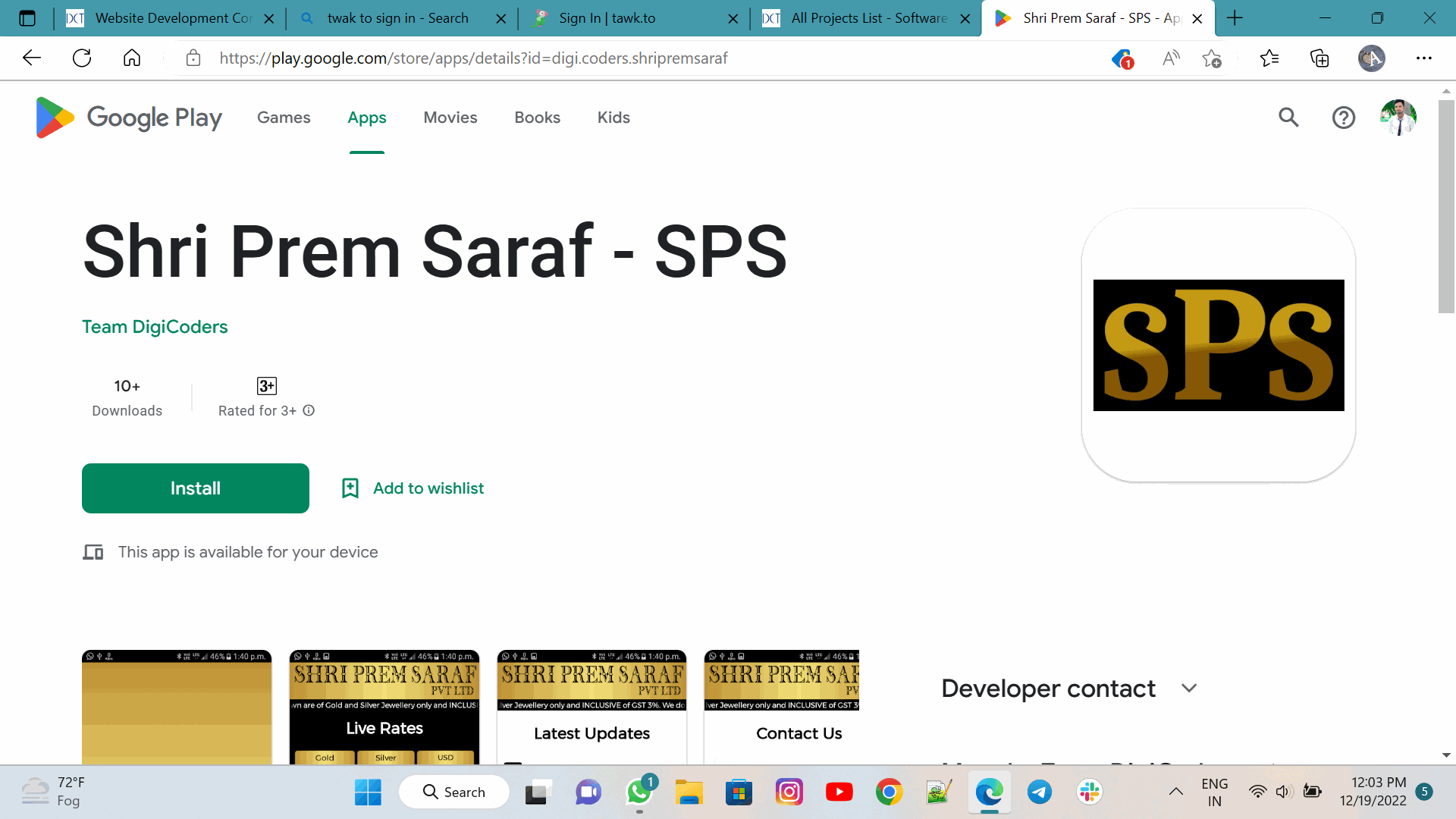Select the Games tab

click(x=284, y=118)
